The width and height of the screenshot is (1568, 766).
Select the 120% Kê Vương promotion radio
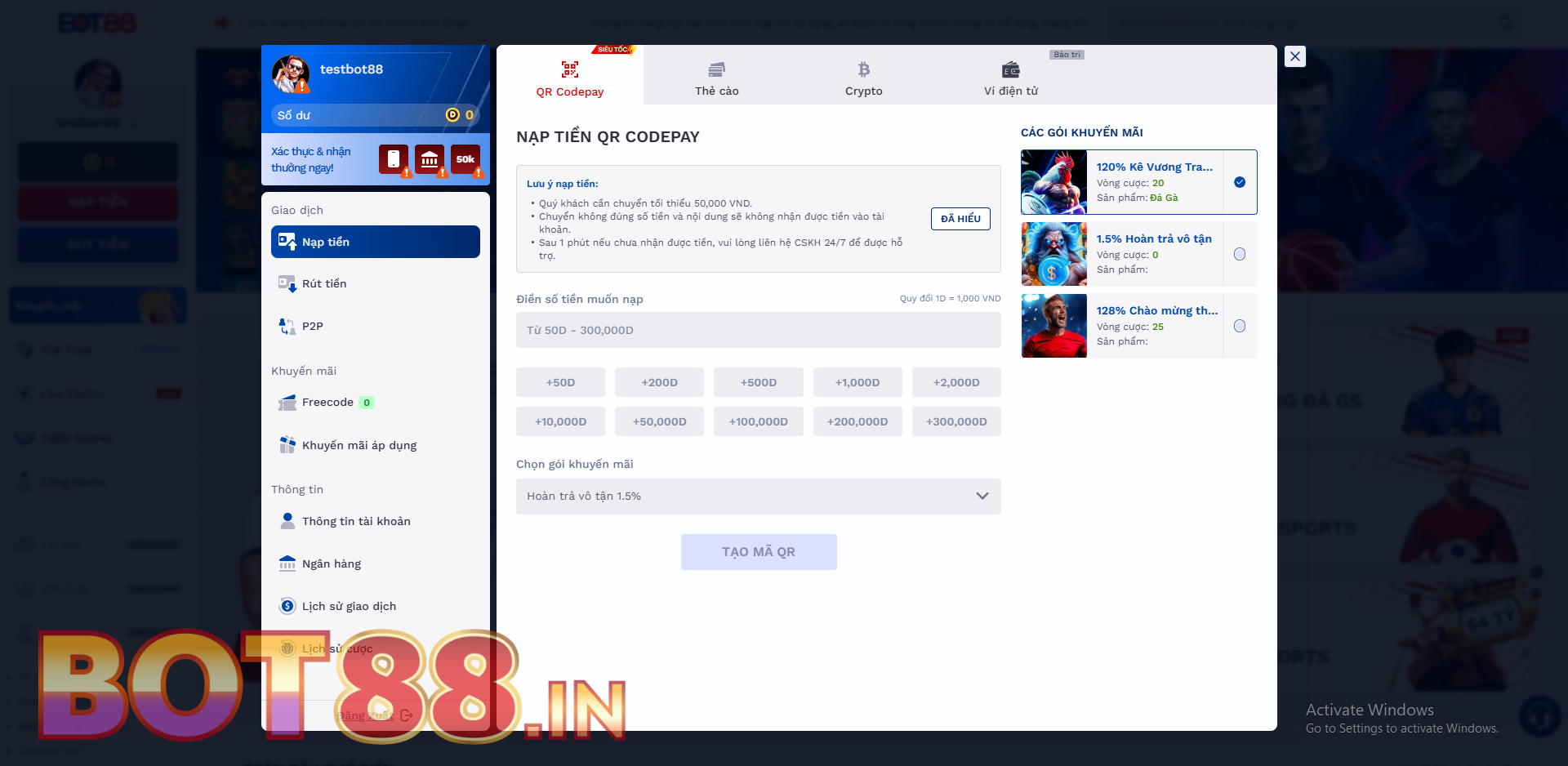[1240, 182]
